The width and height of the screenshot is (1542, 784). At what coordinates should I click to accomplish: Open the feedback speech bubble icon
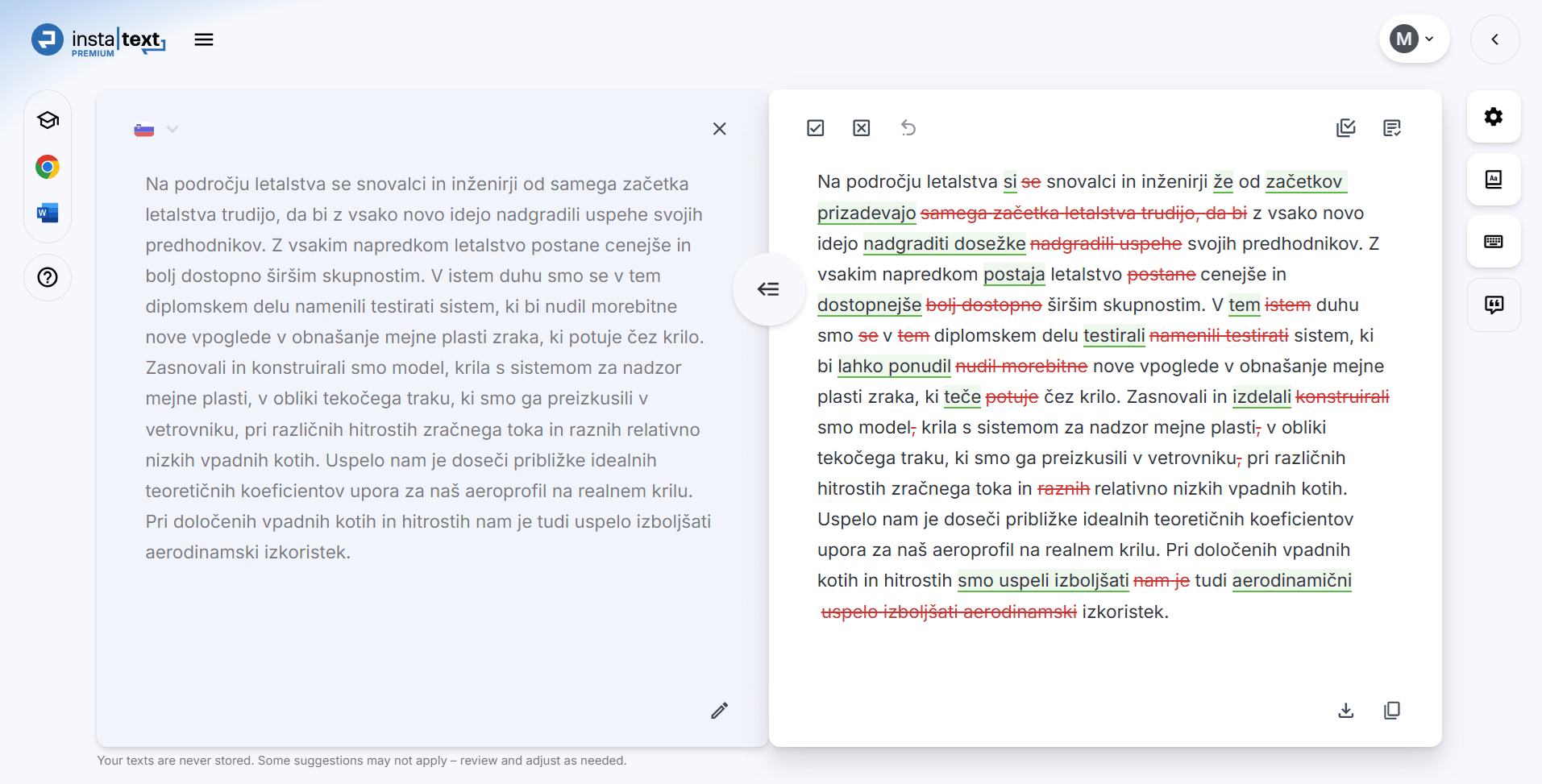coord(1493,305)
